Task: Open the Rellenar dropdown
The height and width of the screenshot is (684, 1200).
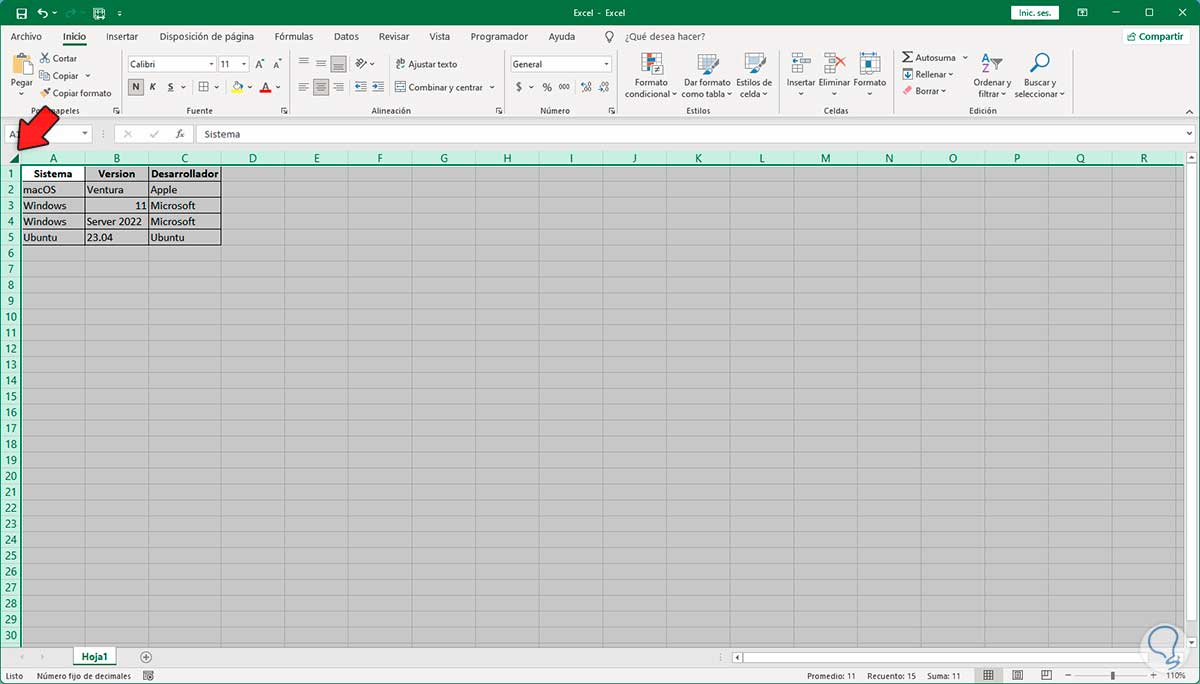Action: click(x=927, y=74)
